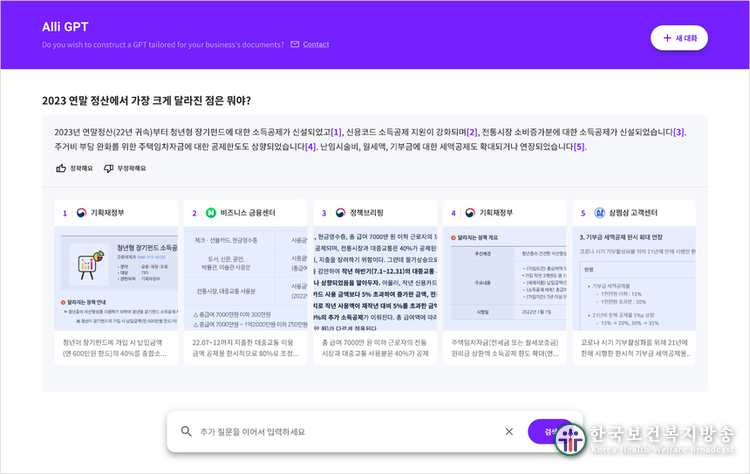The height and width of the screenshot is (474, 750).
Task: Click the 정책브리핑 source title
Action: pos(366,213)
